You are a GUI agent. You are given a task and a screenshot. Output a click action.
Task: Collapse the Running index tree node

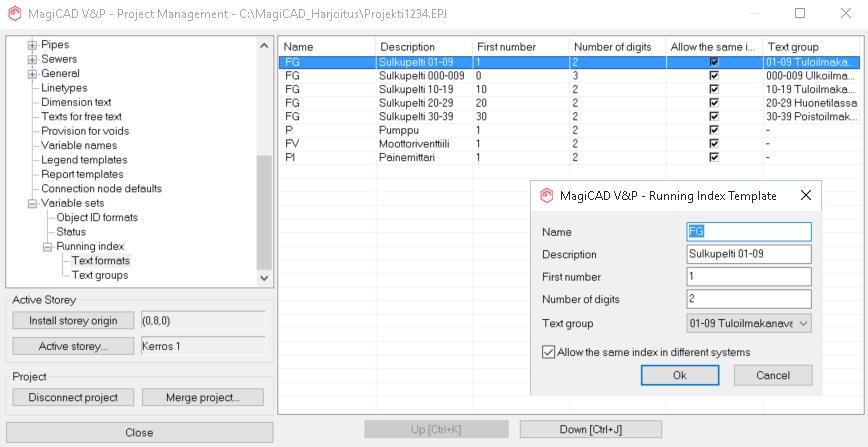tap(48, 246)
